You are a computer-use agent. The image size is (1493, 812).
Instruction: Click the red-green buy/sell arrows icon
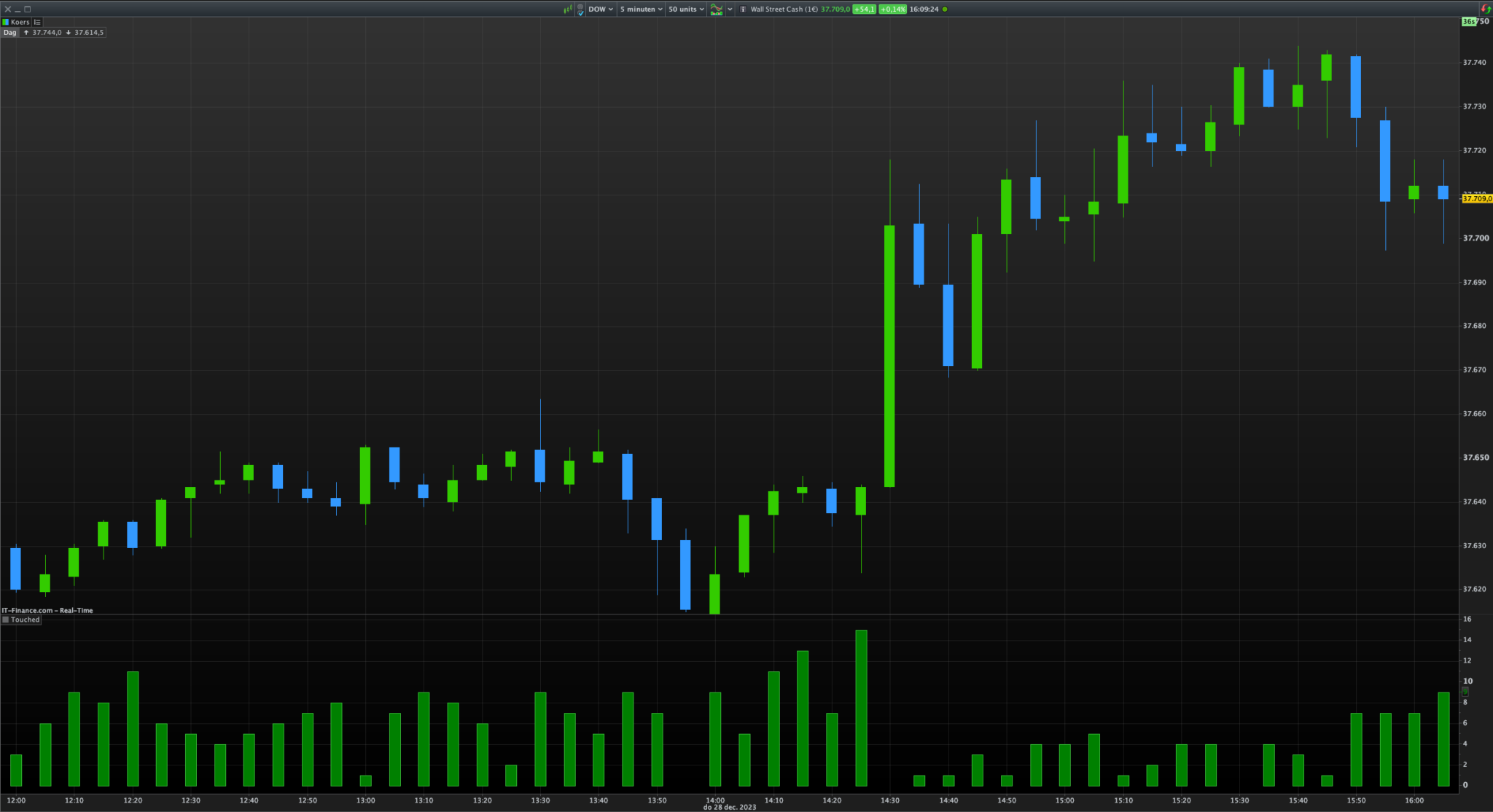pyautogui.click(x=1485, y=9)
